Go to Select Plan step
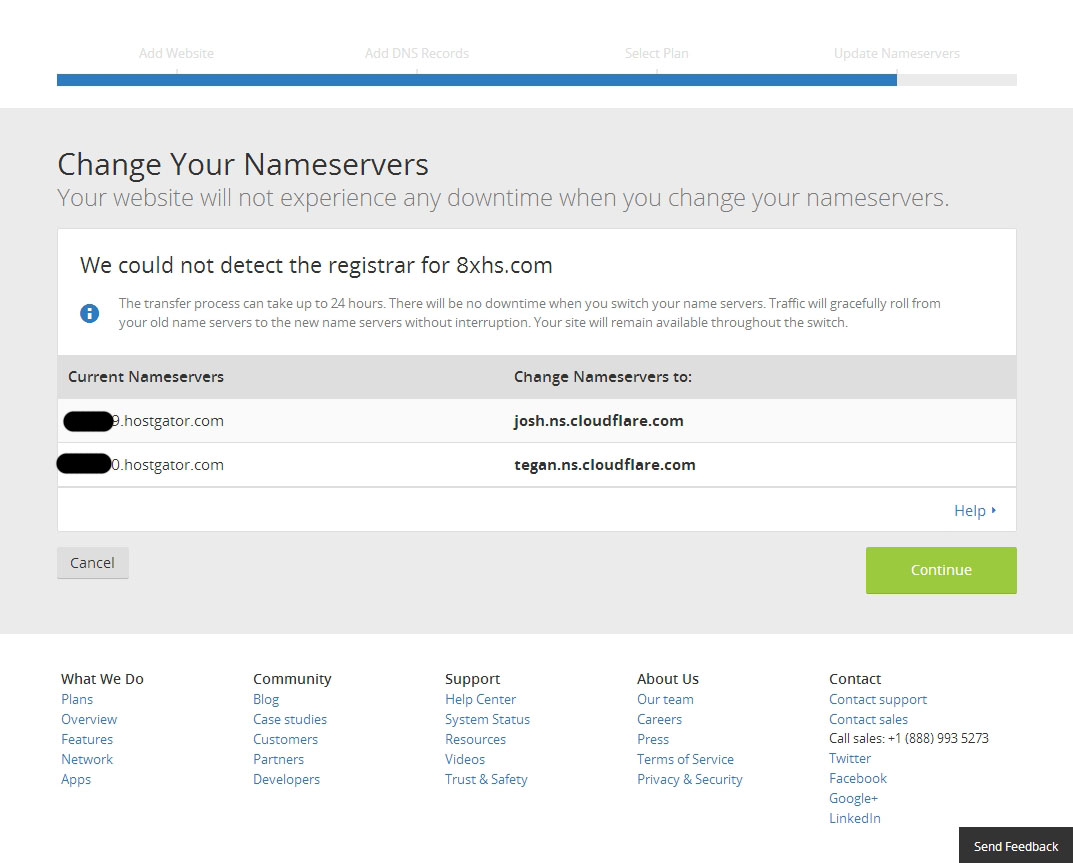Viewport: 1073px width, 863px height. (656, 53)
